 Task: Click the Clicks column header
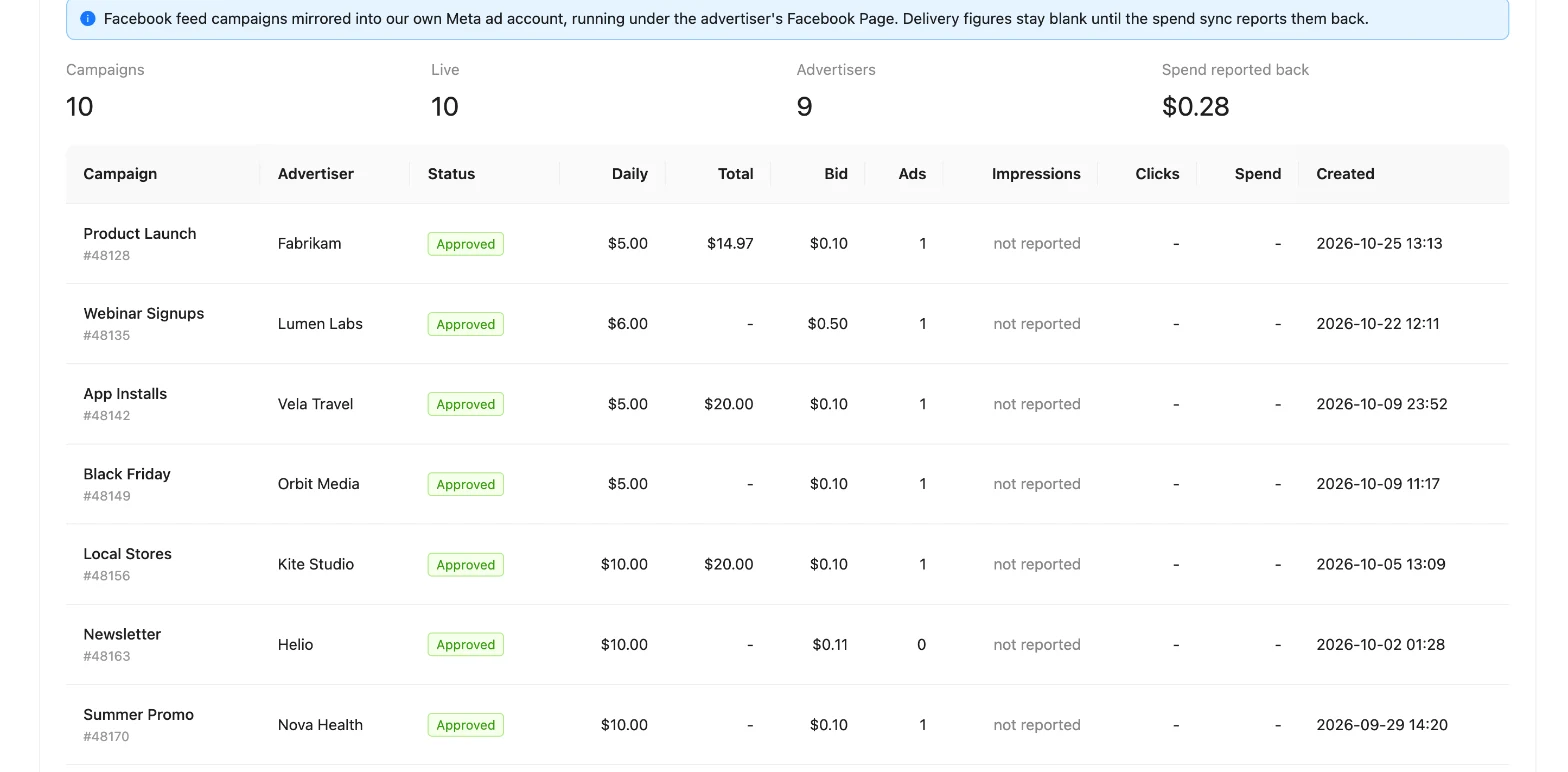(1157, 174)
